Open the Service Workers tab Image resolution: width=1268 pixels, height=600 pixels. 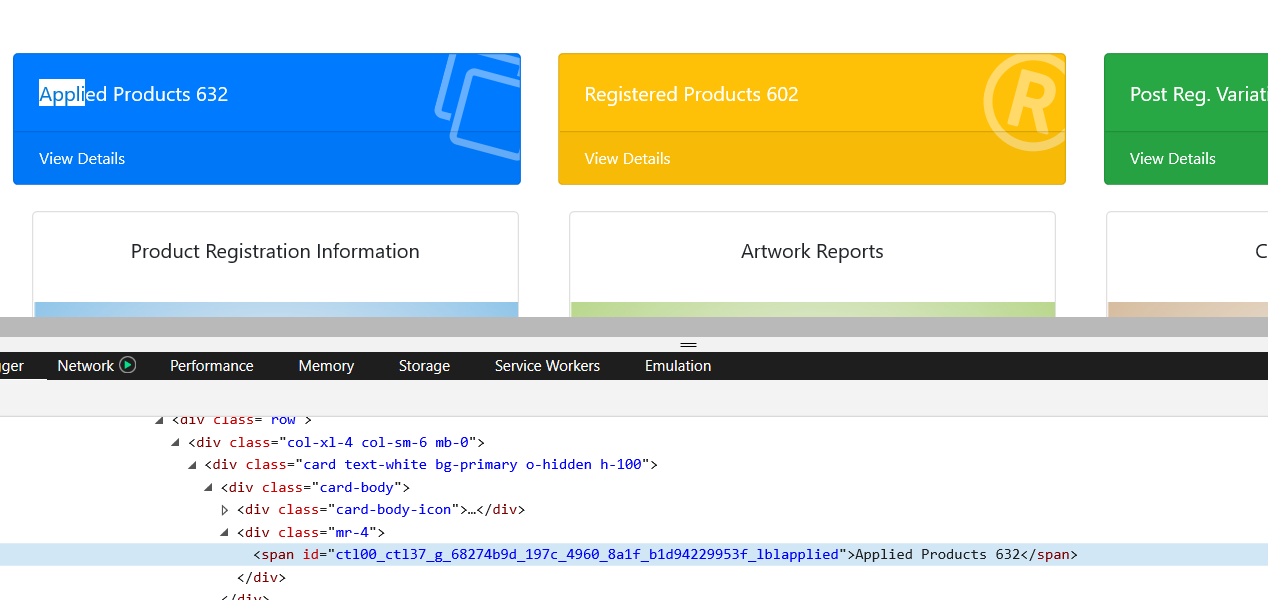coord(547,365)
